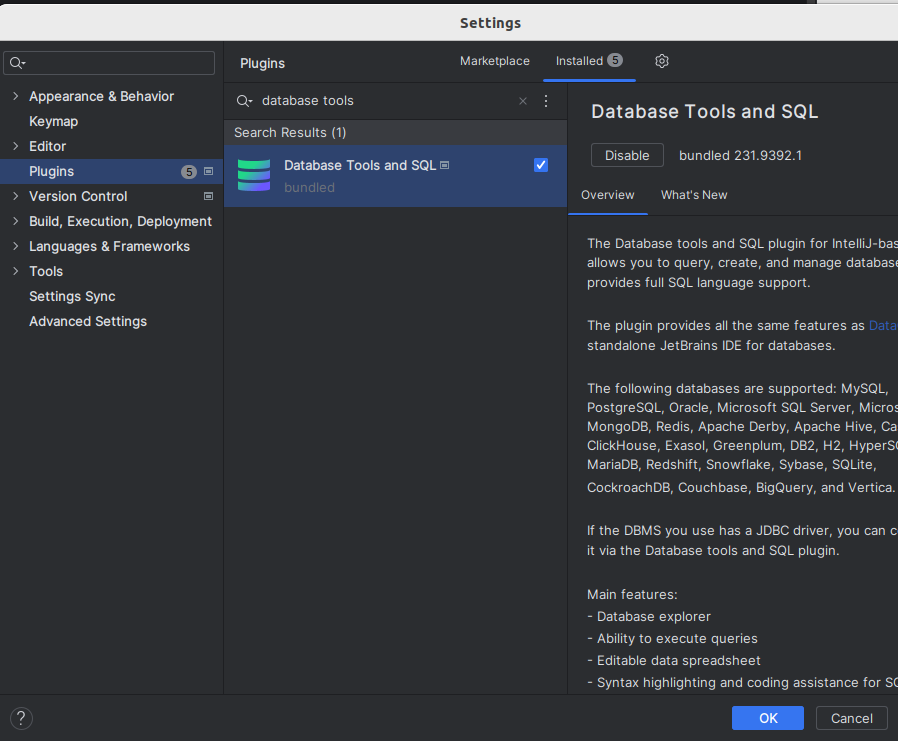
Task: Confirm settings with OK button
Action: [767, 718]
